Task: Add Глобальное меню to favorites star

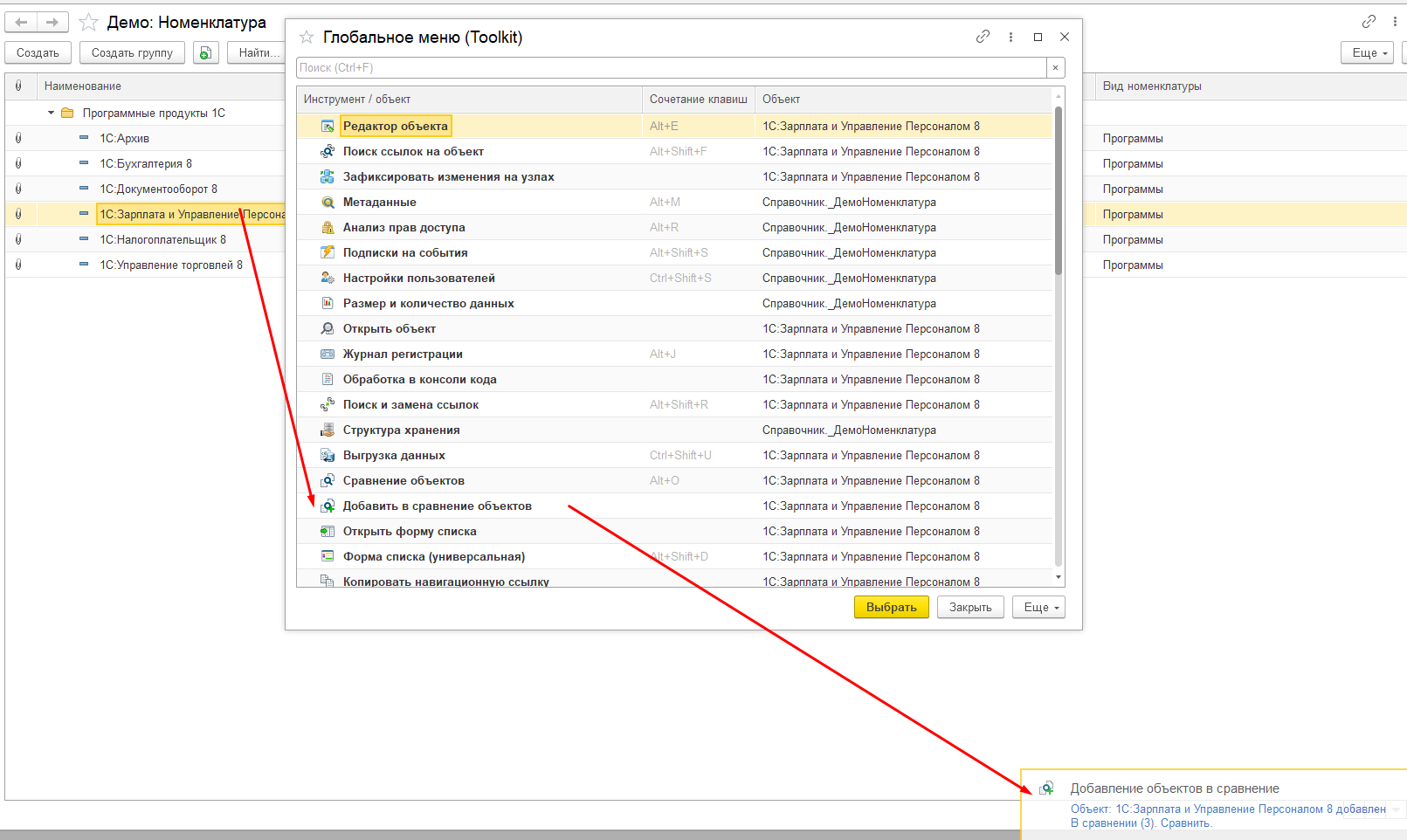Action: click(x=307, y=38)
